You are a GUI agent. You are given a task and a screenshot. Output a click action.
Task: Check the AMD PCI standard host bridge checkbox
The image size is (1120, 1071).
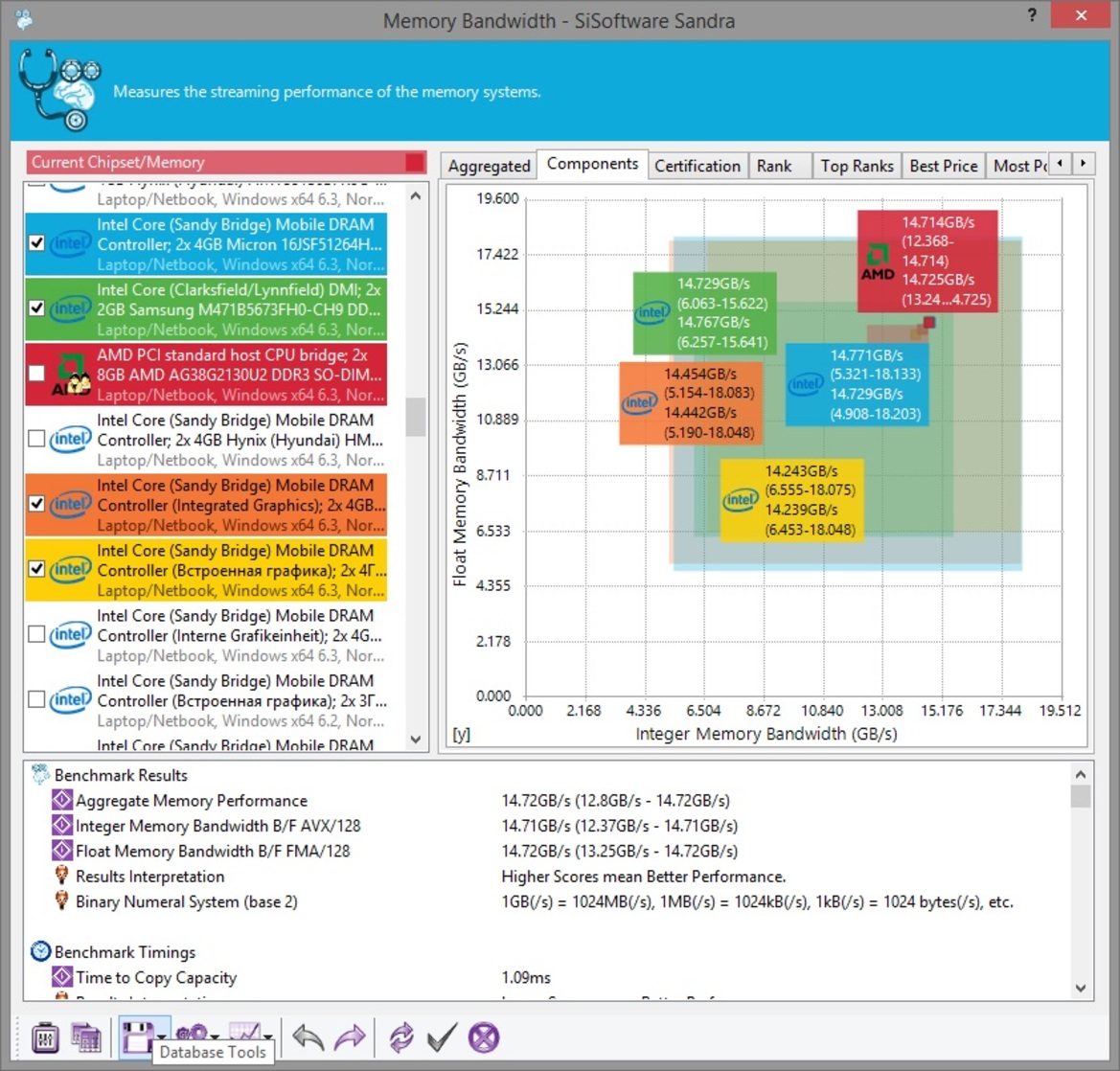[36, 374]
